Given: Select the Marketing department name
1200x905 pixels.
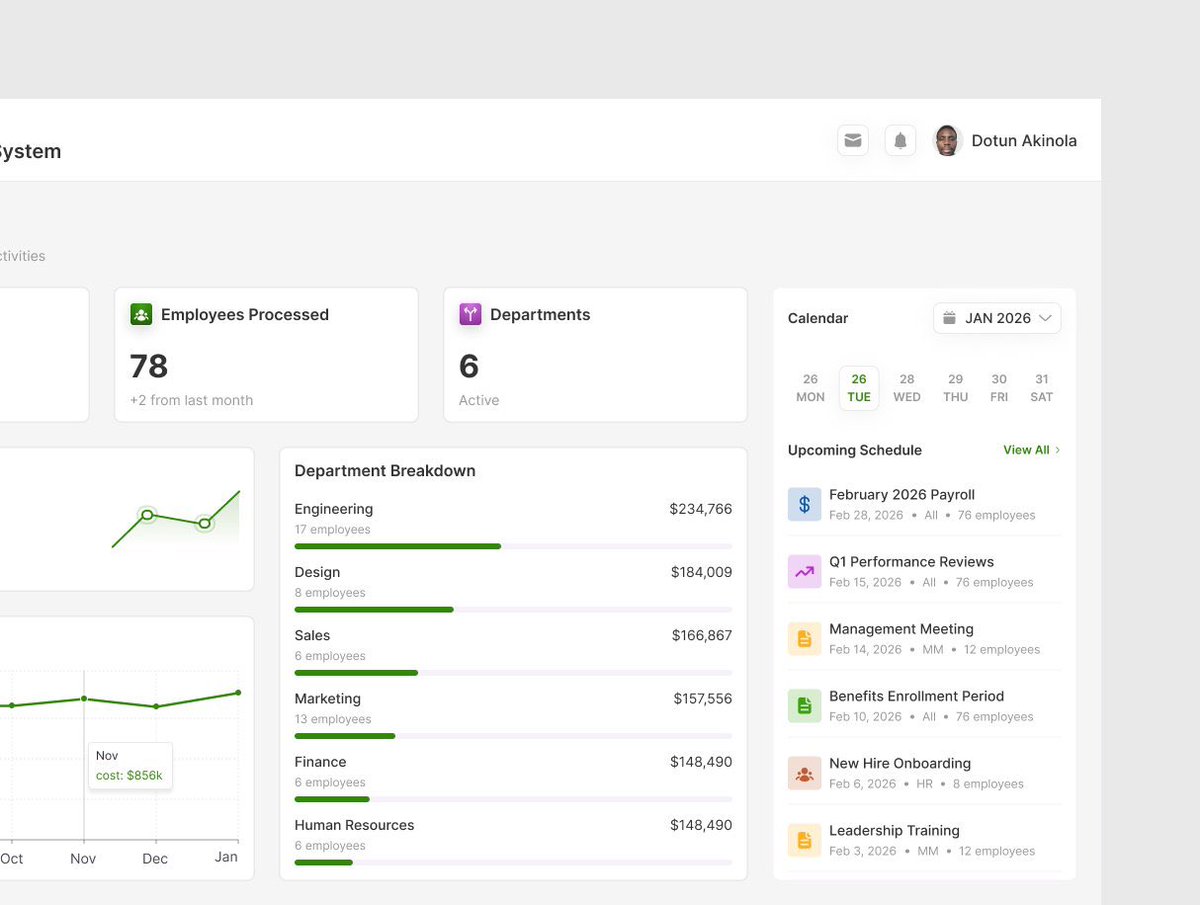Looking at the screenshot, I should 327,698.
